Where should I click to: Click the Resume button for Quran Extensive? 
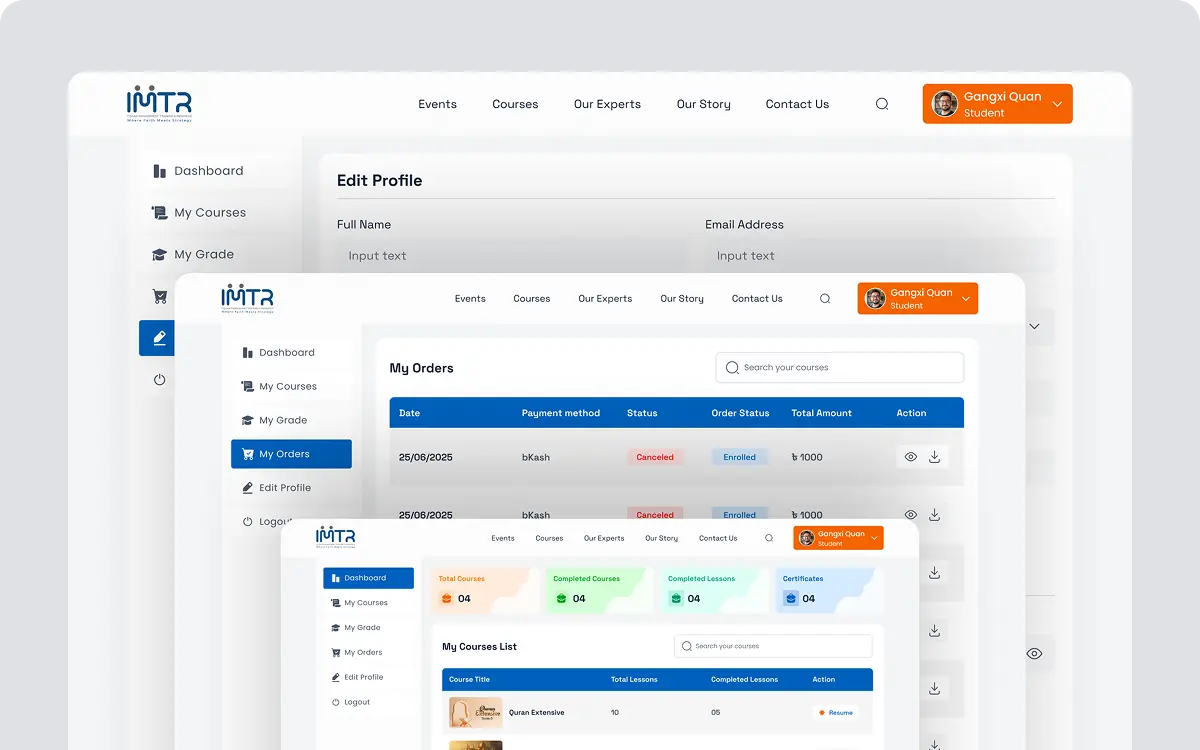coord(835,713)
